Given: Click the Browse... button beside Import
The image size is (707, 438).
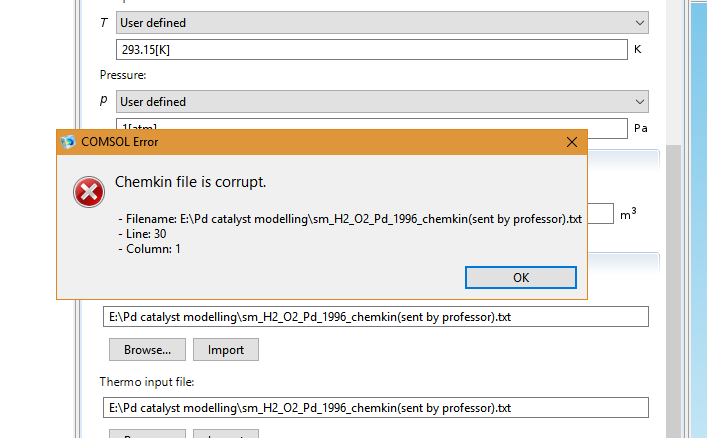Looking at the screenshot, I should [147, 350].
